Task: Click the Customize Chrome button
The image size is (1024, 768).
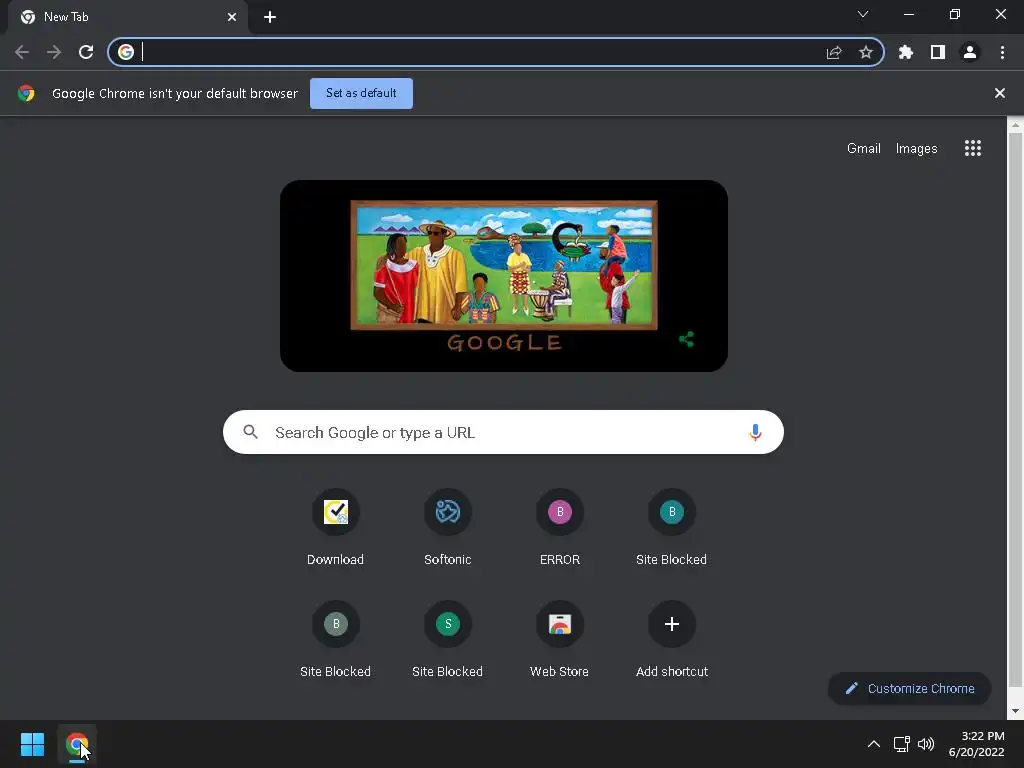Action: point(909,688)
